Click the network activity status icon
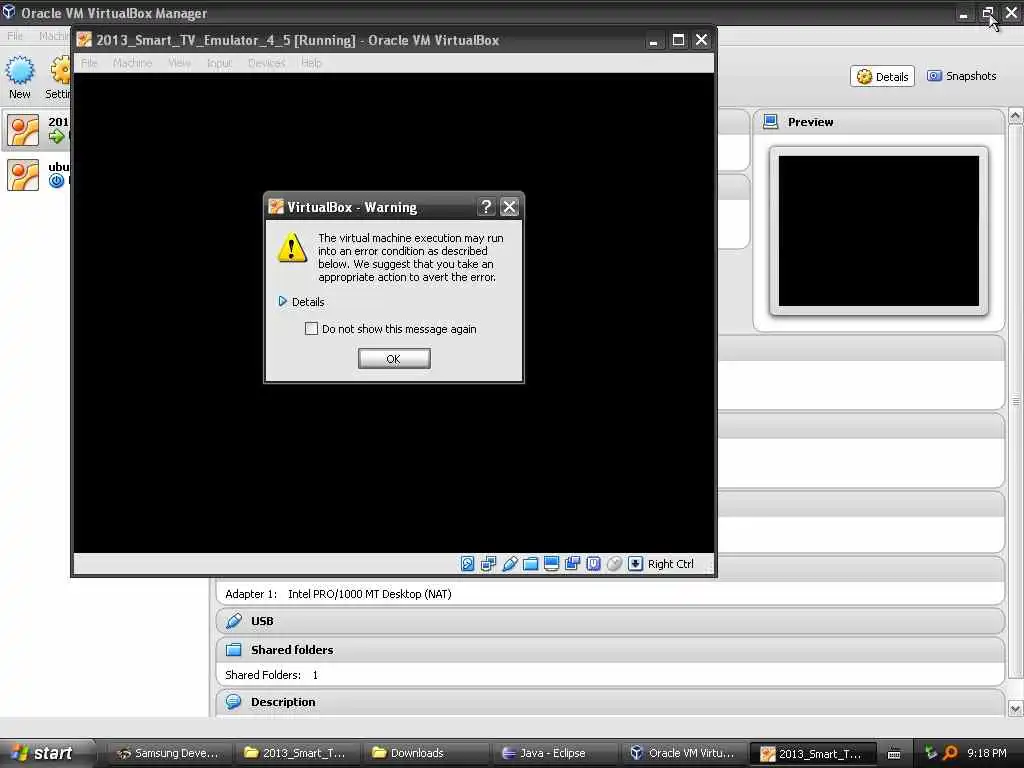Viewport: 1024px width, 768px height. [x=488, y=564]
